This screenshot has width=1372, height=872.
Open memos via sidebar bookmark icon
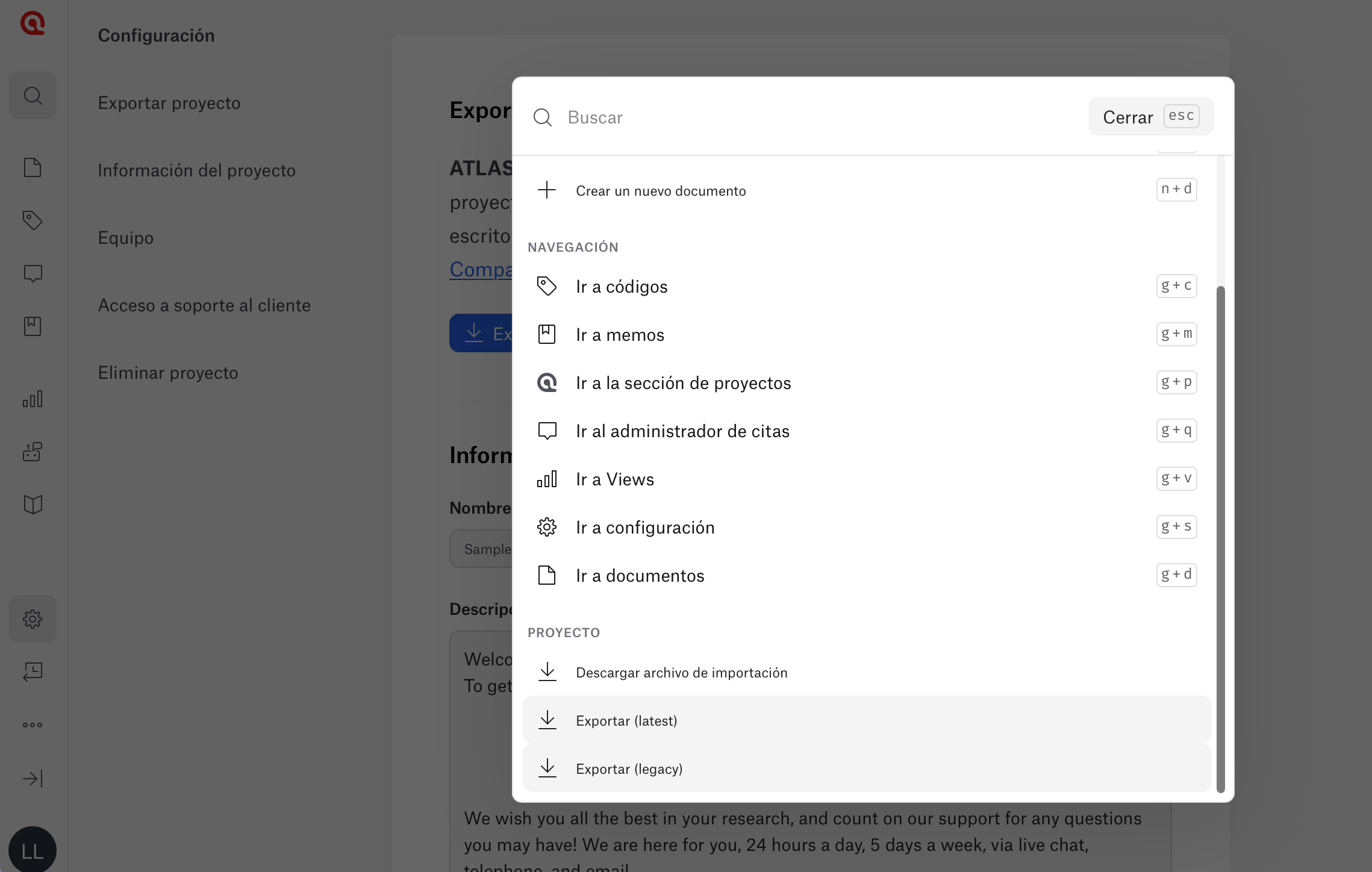33,326
